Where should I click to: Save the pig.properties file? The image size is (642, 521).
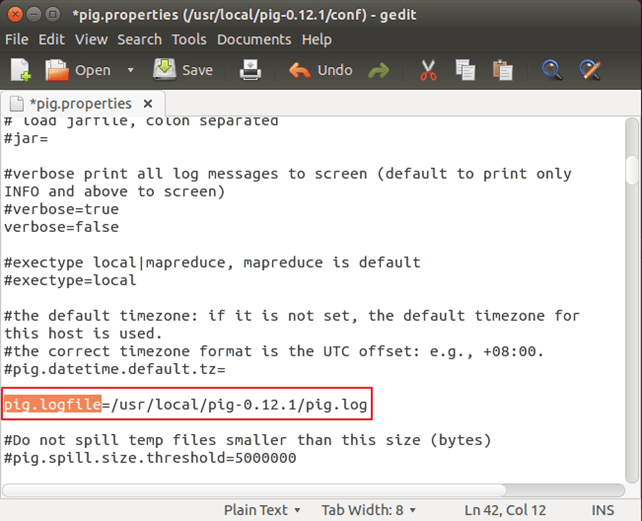(x=183, y=70)
